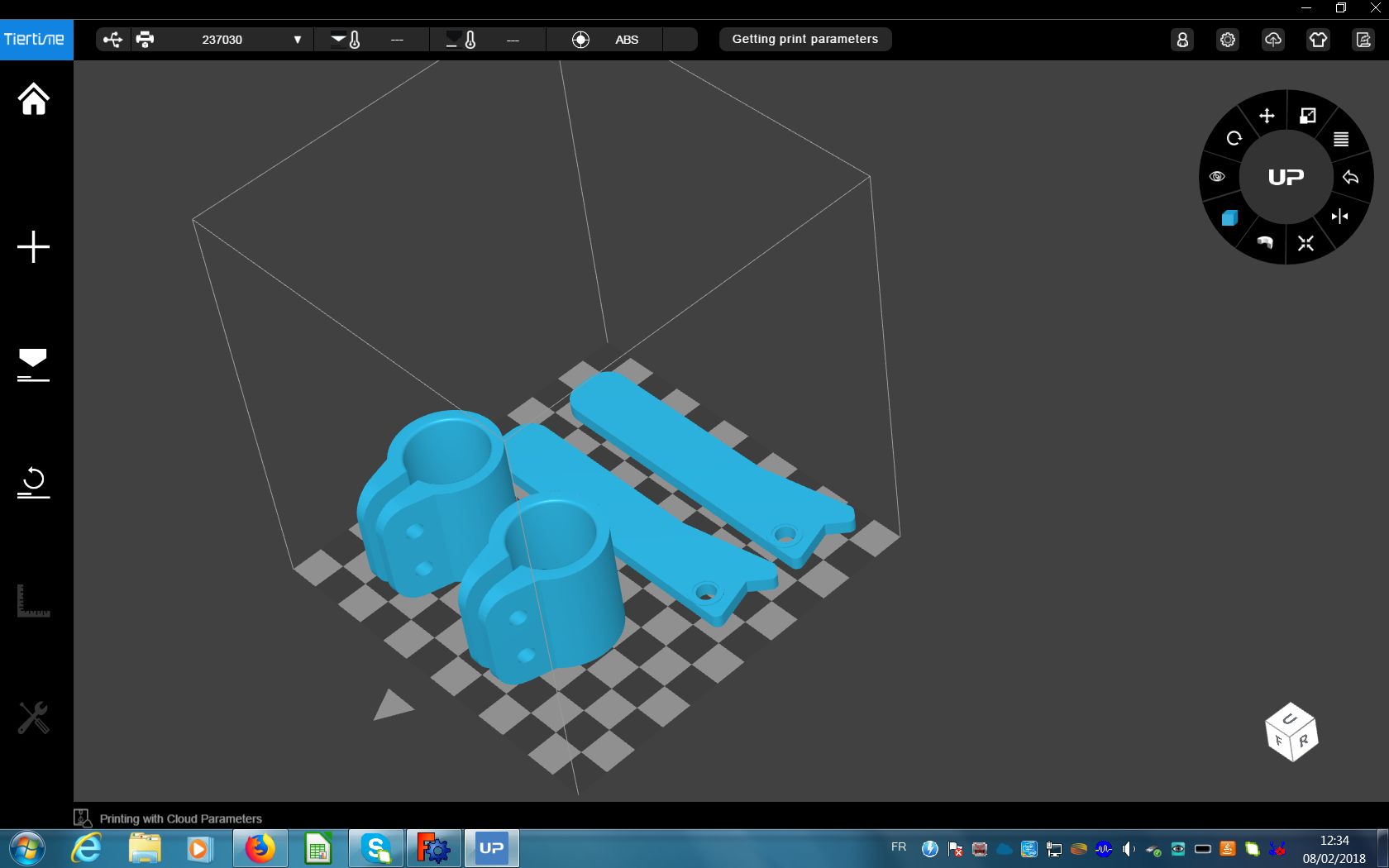Image resolution: width=1389 pixels, height=868 pixels.
Task: Click the Getting print parameters button
Action: (x=804, y=40)
